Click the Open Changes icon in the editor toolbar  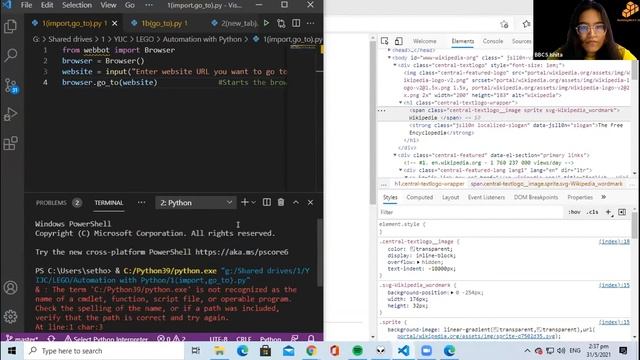281,23
